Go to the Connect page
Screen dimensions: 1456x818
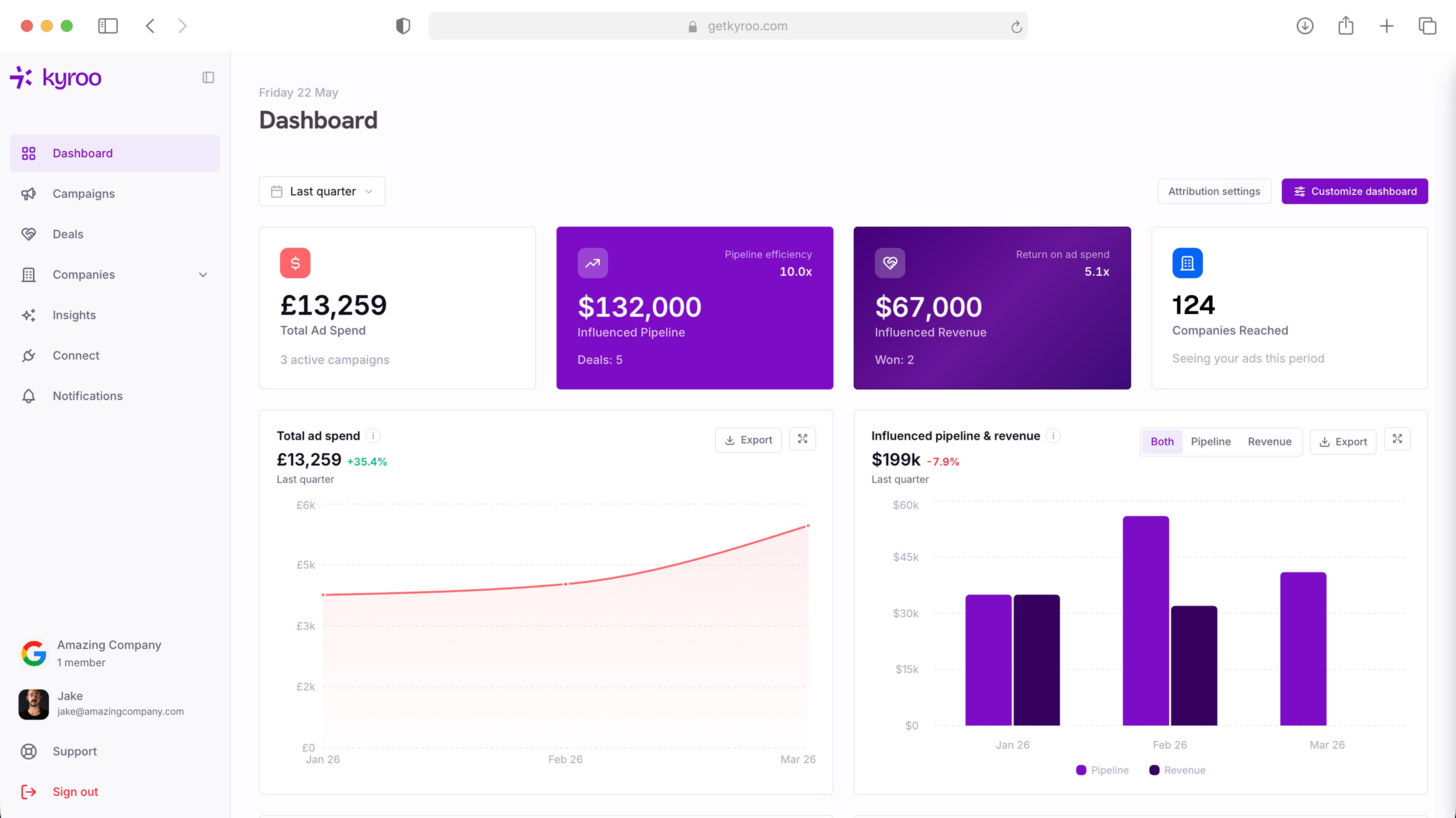[x=115, y=355]
